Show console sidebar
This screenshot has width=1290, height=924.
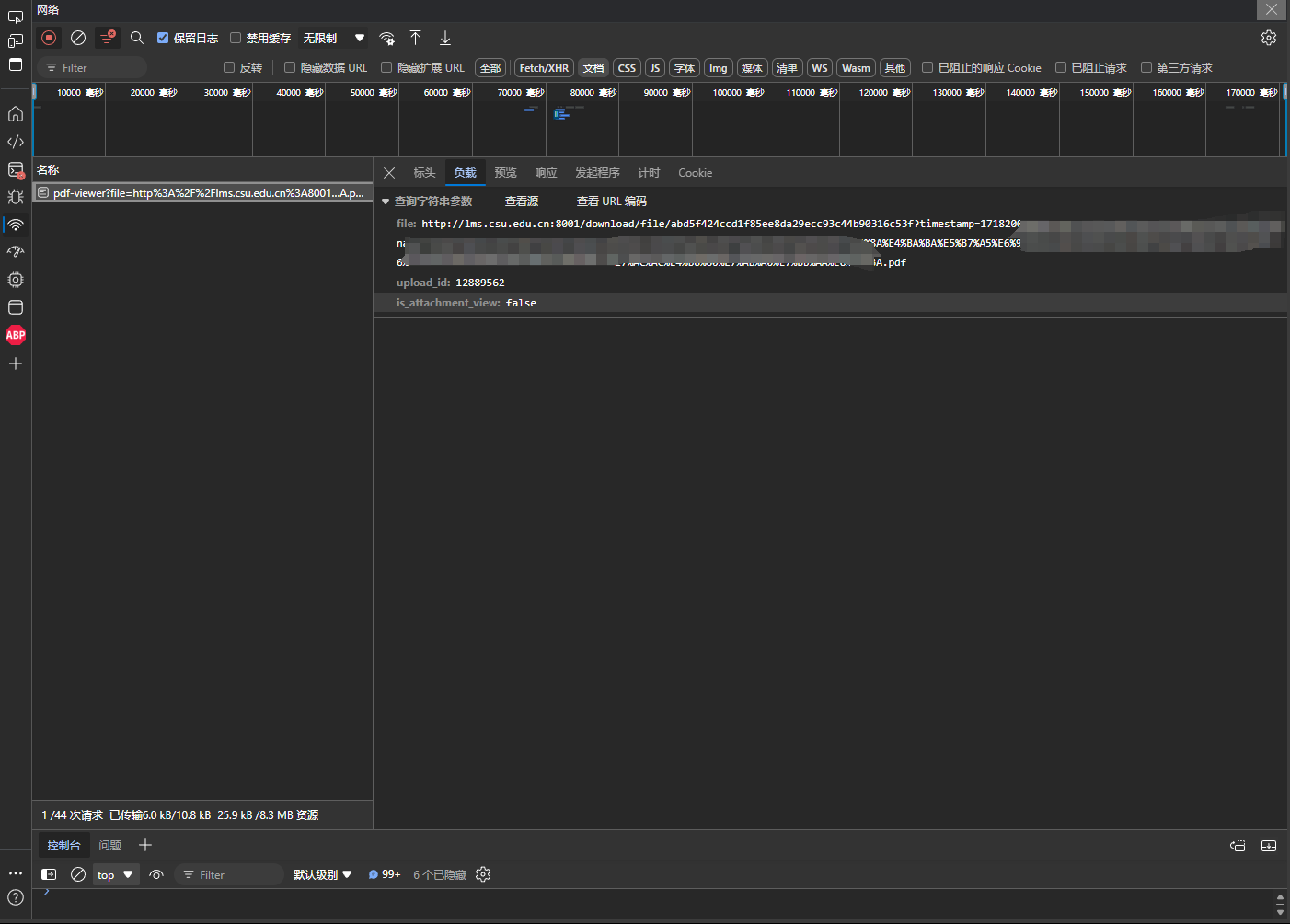(50, 874)
